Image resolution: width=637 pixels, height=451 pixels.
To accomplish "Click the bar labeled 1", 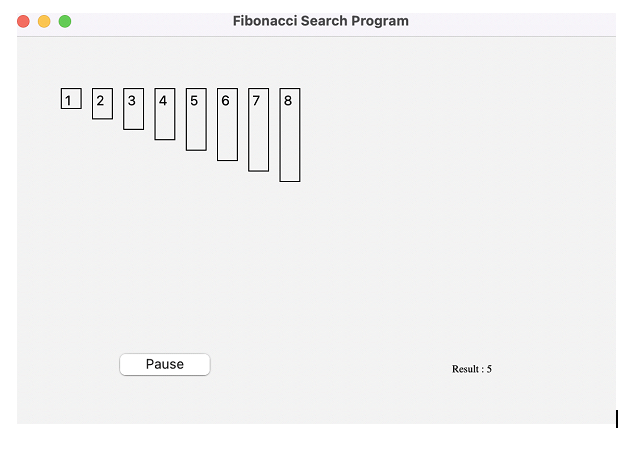I will pyautogui.click(x=71, y=99).
